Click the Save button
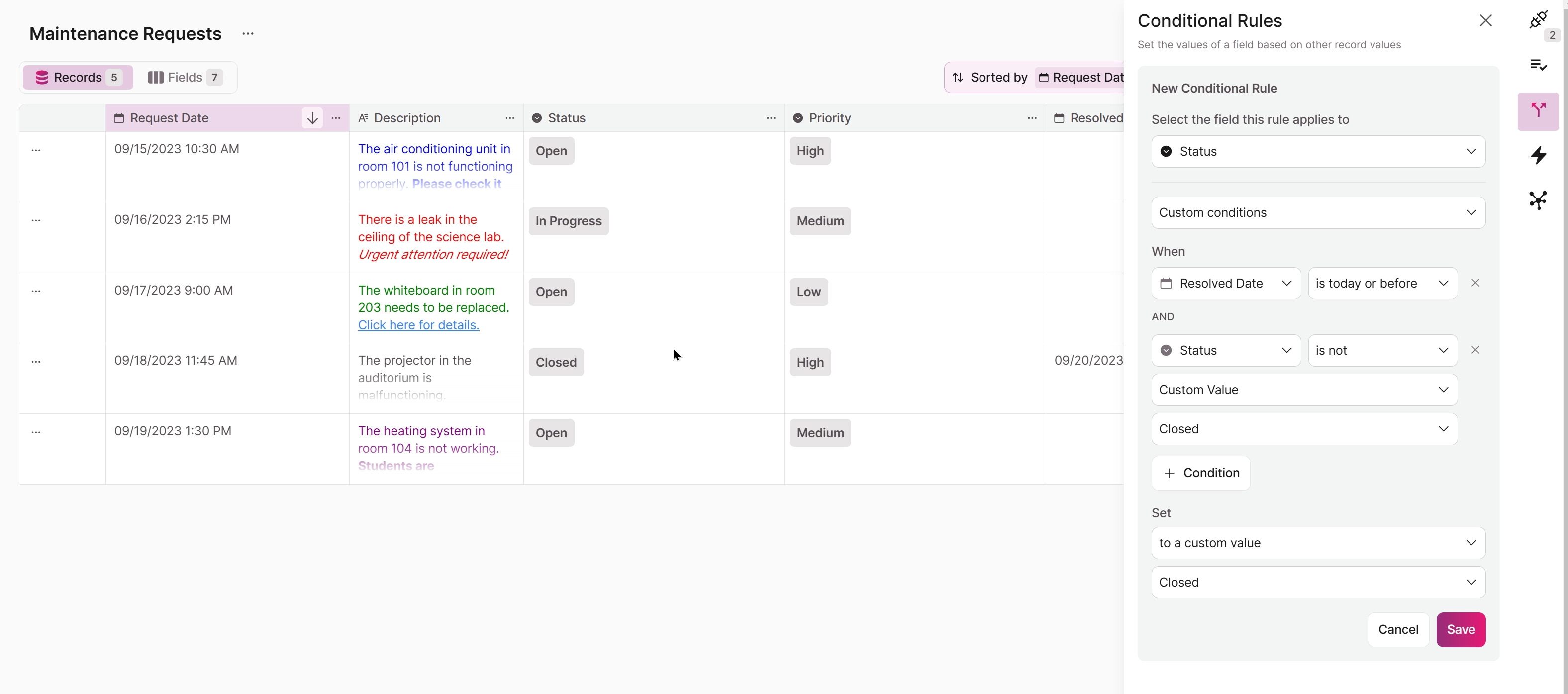1568x694 pixels. (1461, 629)
